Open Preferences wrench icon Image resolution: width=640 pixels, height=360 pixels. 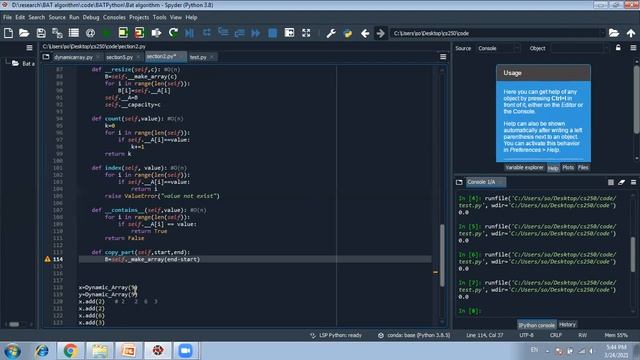click(x=331, y=33)
